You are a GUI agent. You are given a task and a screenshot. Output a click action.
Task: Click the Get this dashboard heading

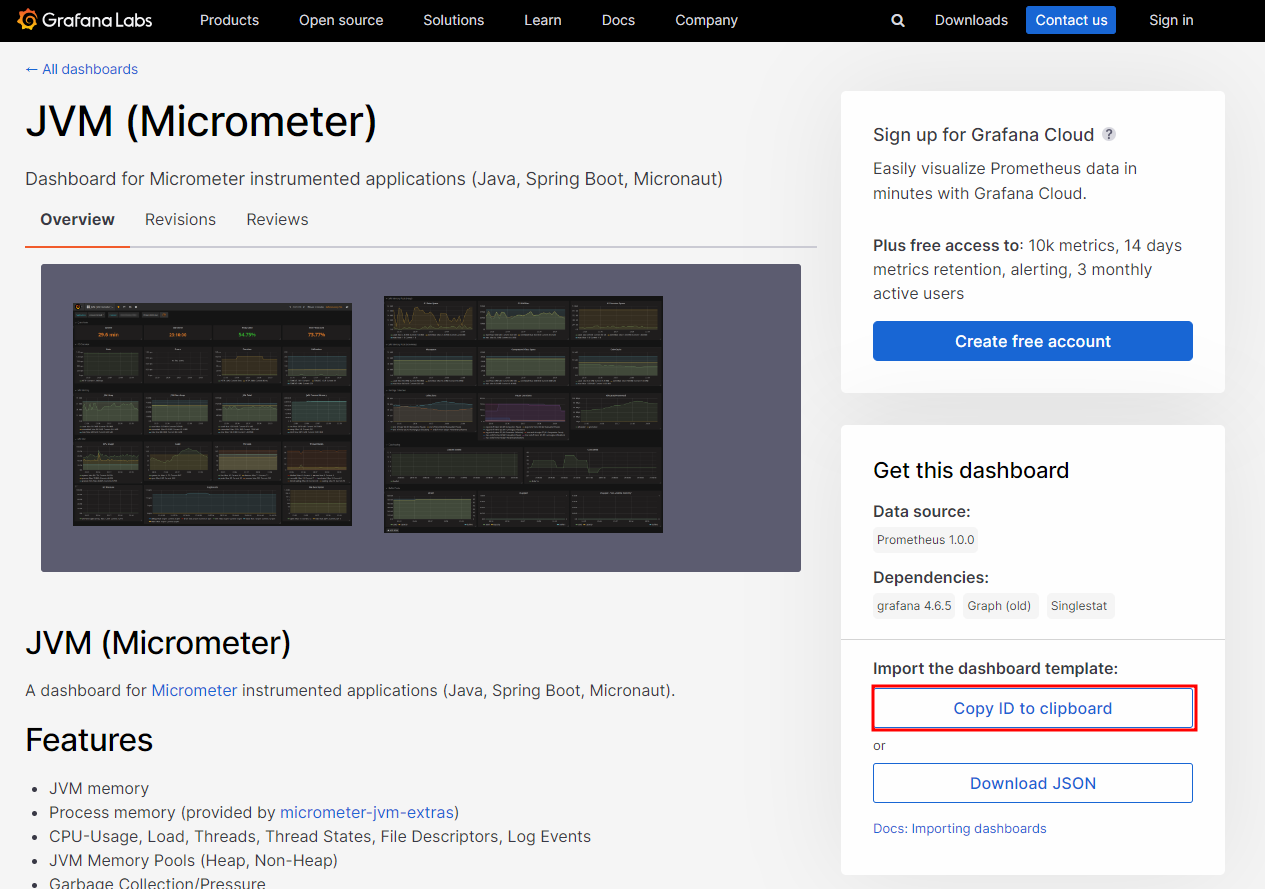(971, 470)
